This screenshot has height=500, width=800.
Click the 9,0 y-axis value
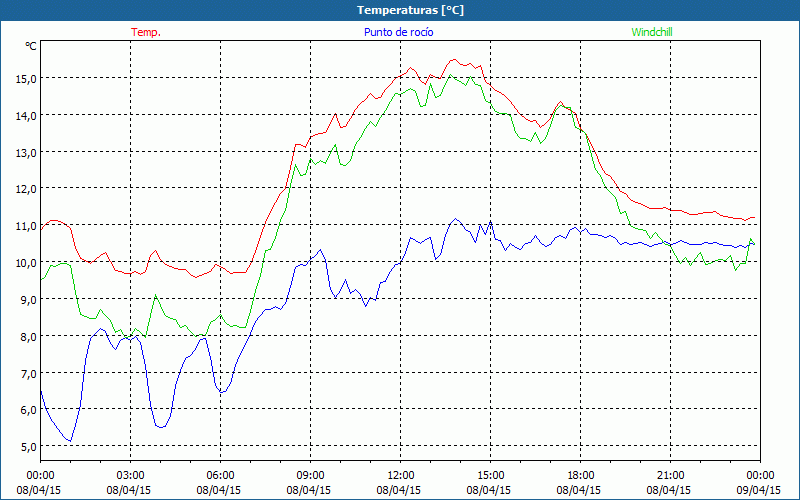coord(30,300)
